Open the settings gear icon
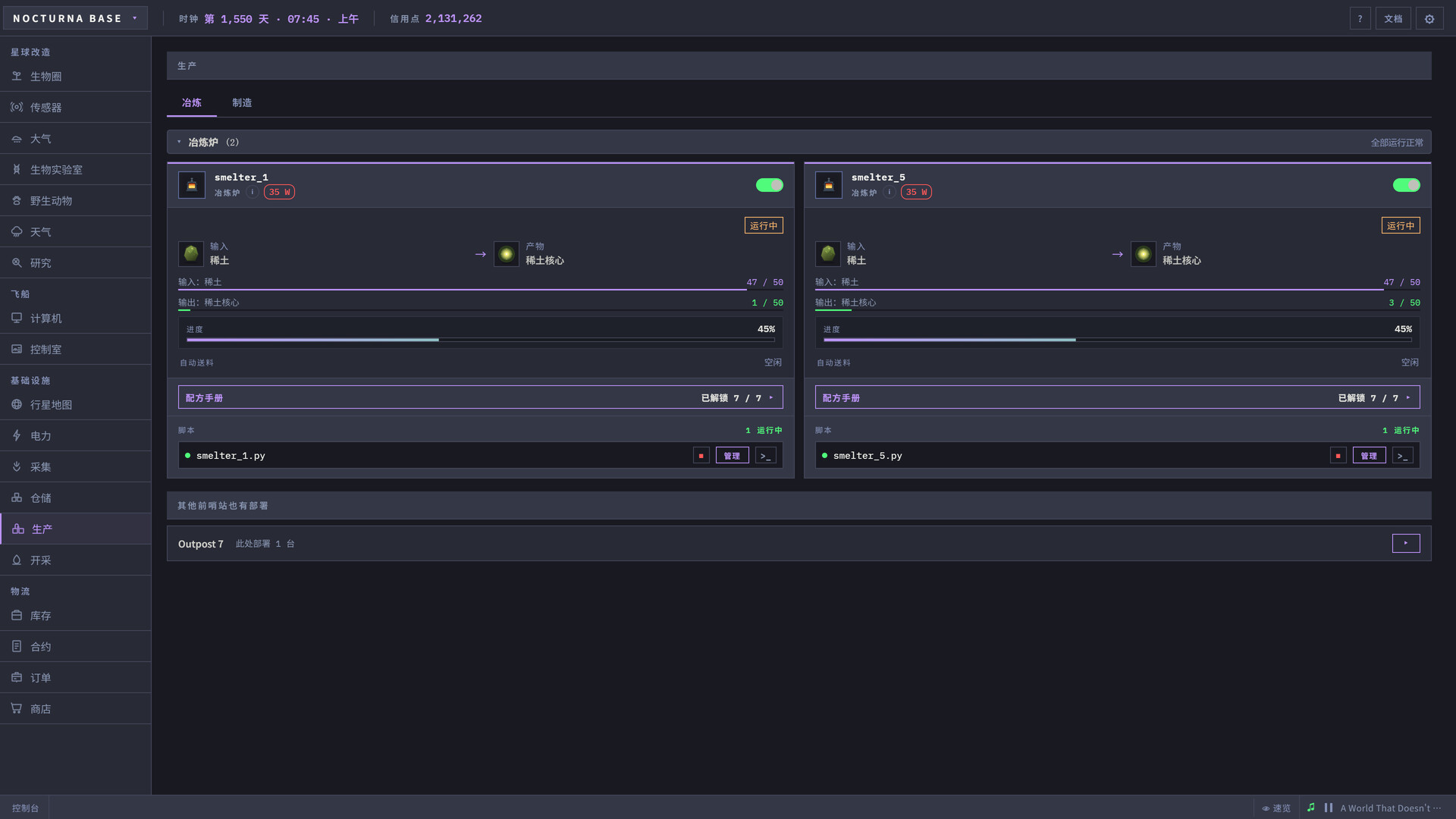Screen dimensions: 1456x819 click(1429, 19)
